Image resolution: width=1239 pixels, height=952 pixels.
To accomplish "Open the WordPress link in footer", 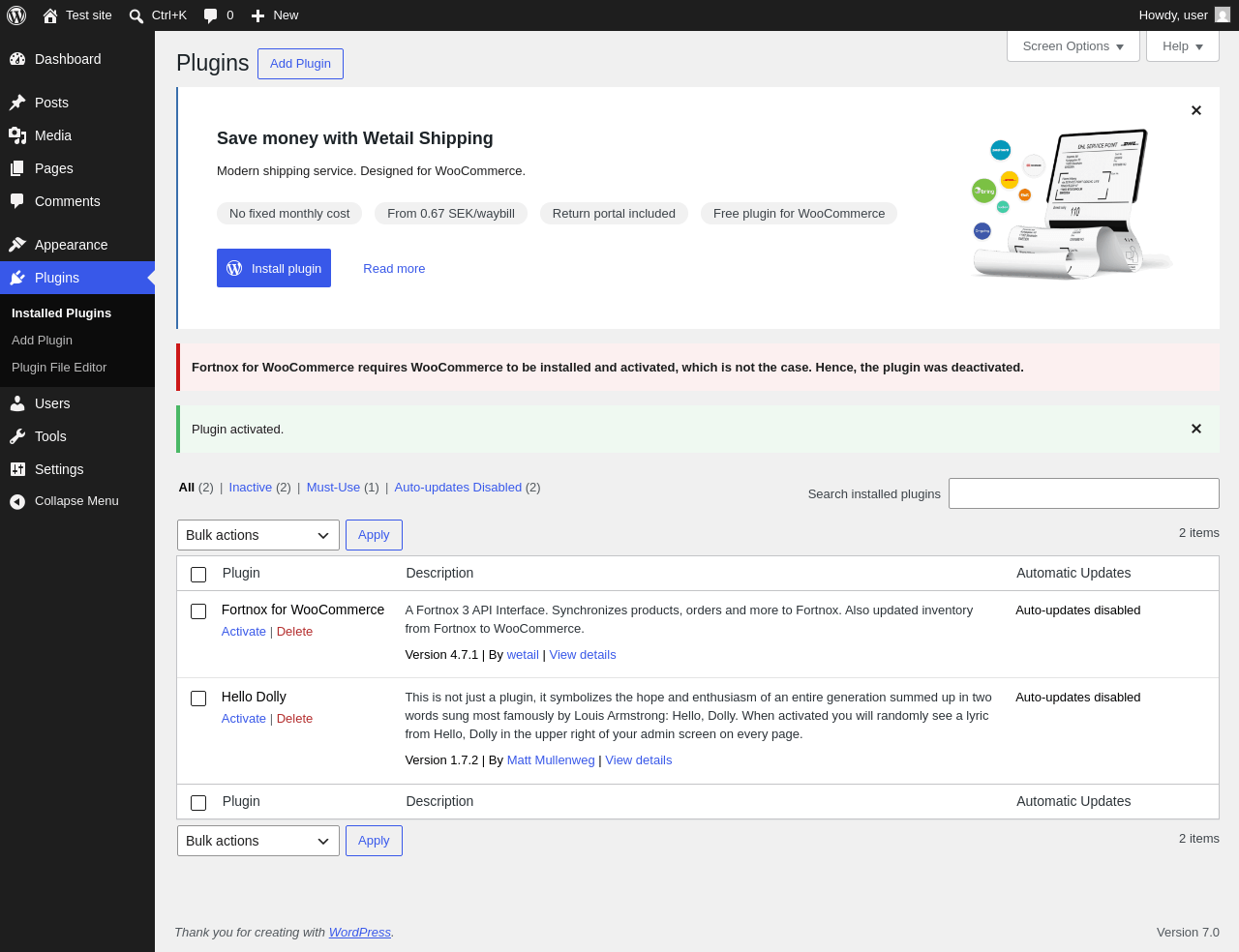I will pyautogui.click(x=360, y=933).
